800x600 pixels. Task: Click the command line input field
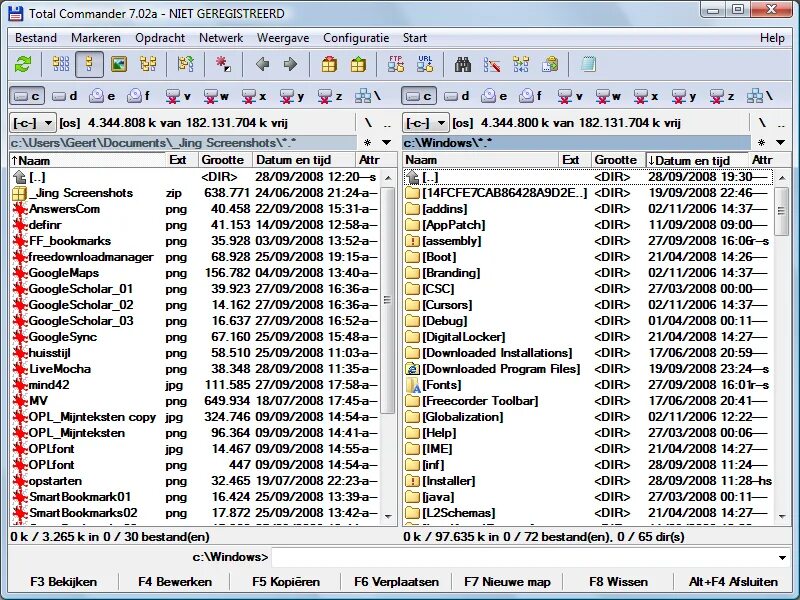tap(523, 558)
